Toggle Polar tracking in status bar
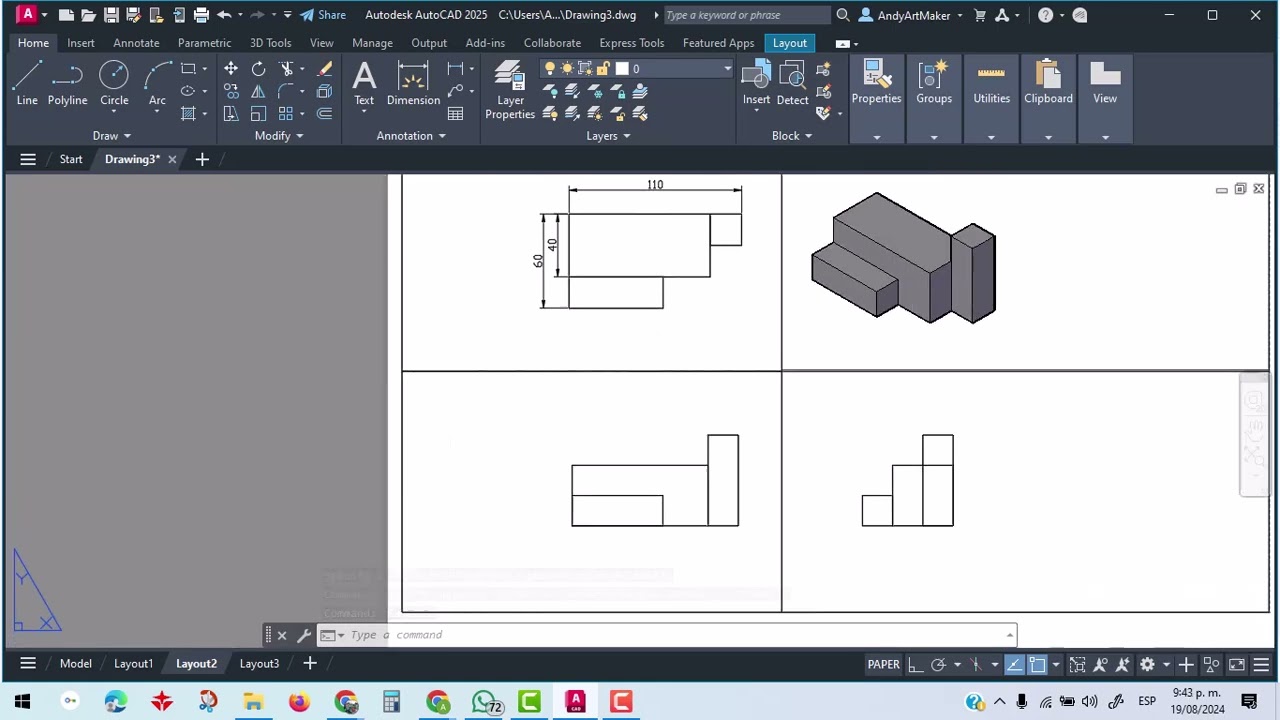Viewport: 1280px width, 720px height. [938, 664]
